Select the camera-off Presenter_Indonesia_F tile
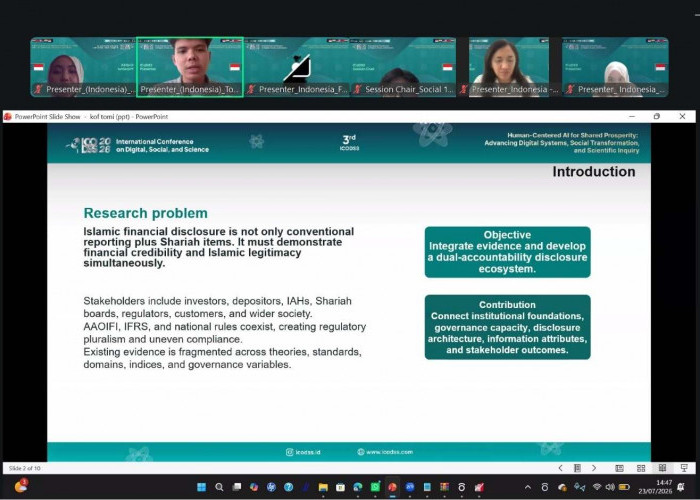The image size is (700, 500). coord(296,67)
